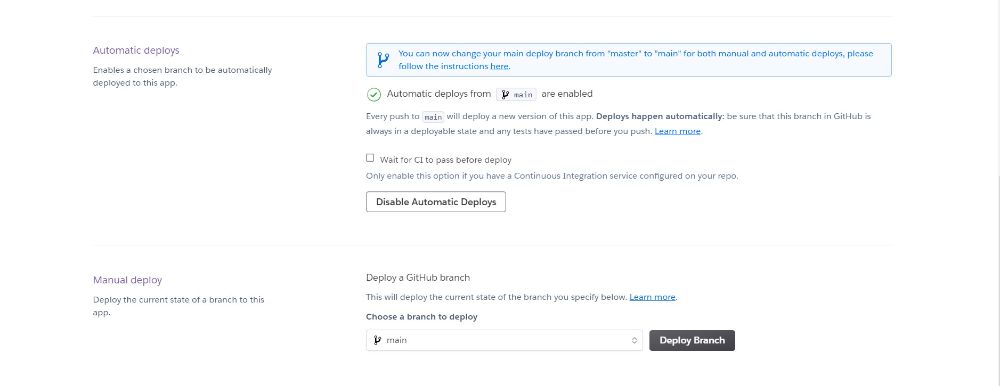Open Learn more link under automatic deploys

click(677, 131)
